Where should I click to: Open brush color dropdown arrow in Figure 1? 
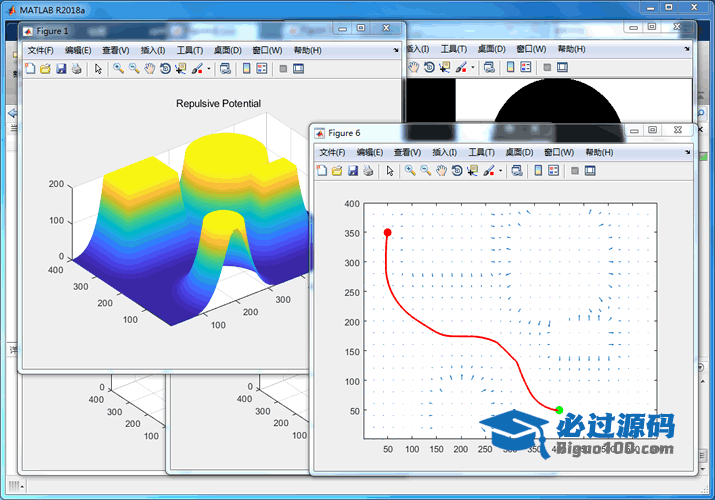(x=209, y=69)
